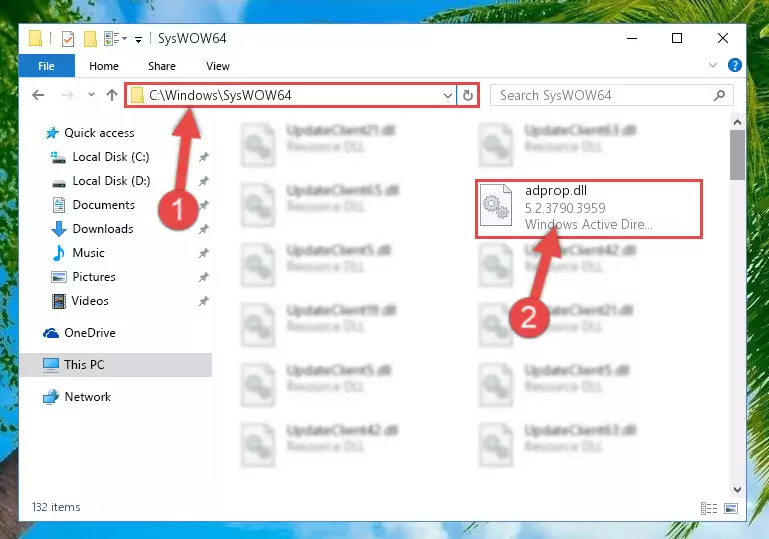Go up one folder level

pos(112,95)
